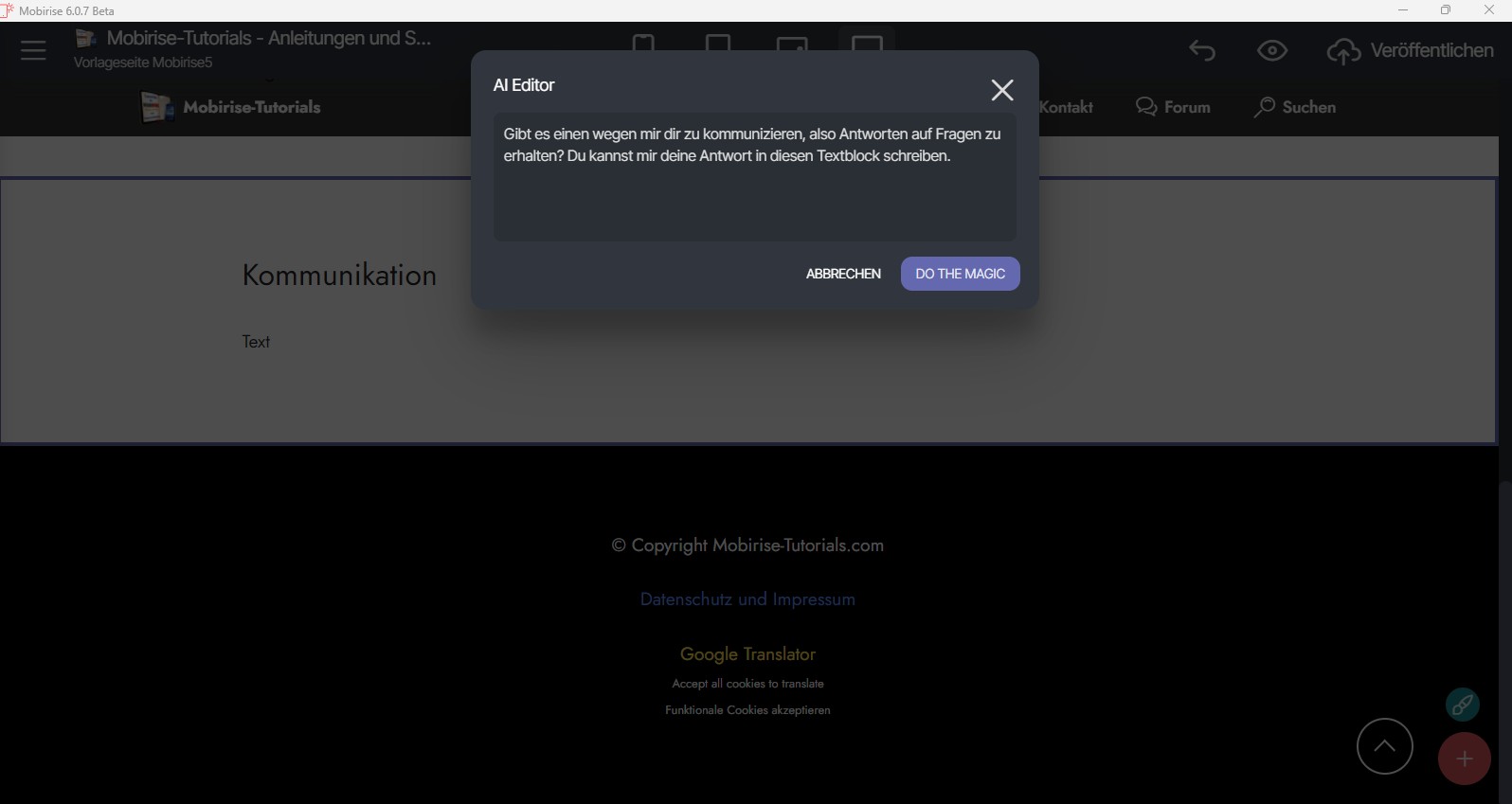Open the hamburger main menu
The image size is (1512, 804).
pyautogui.click(x=33, y=50)
